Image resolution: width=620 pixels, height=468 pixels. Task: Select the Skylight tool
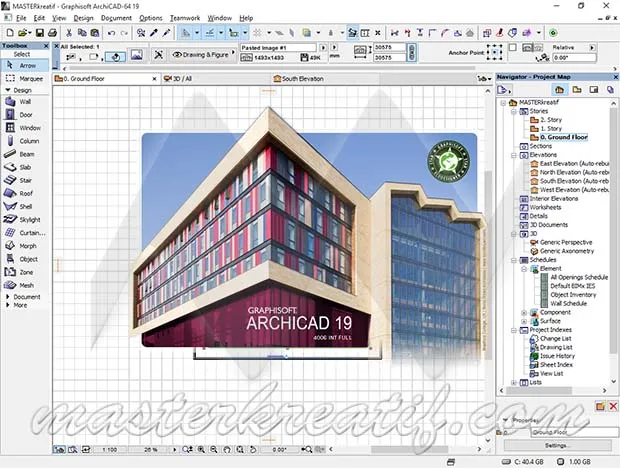(25, 219)
